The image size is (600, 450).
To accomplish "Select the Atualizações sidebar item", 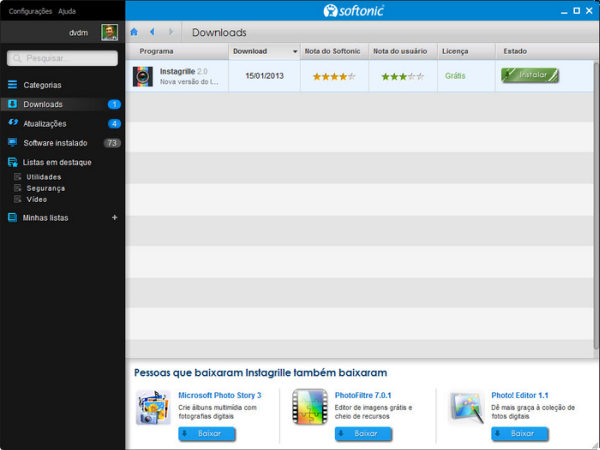I will coord(44,124).
